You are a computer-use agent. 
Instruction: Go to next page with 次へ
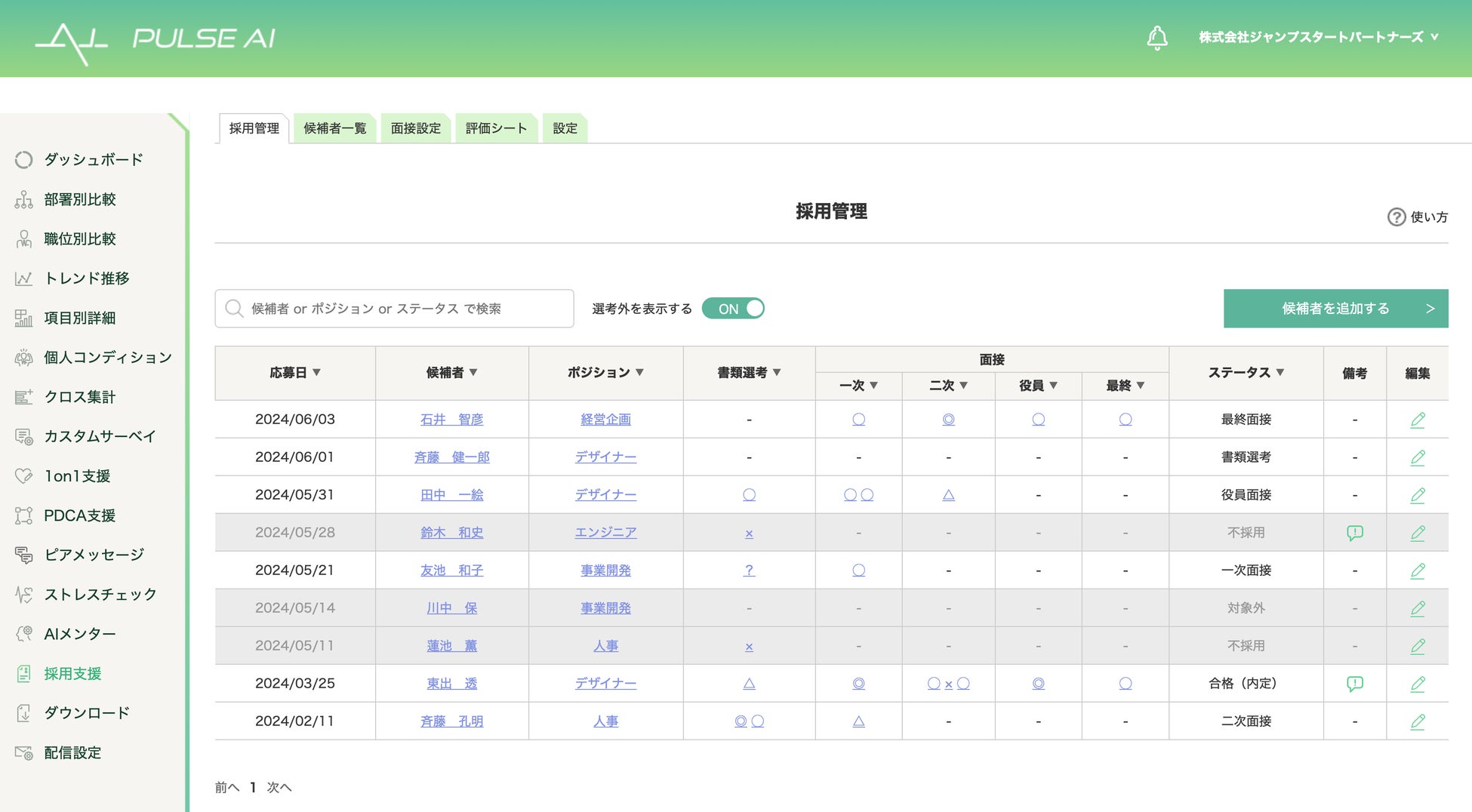tap(279, 787)
